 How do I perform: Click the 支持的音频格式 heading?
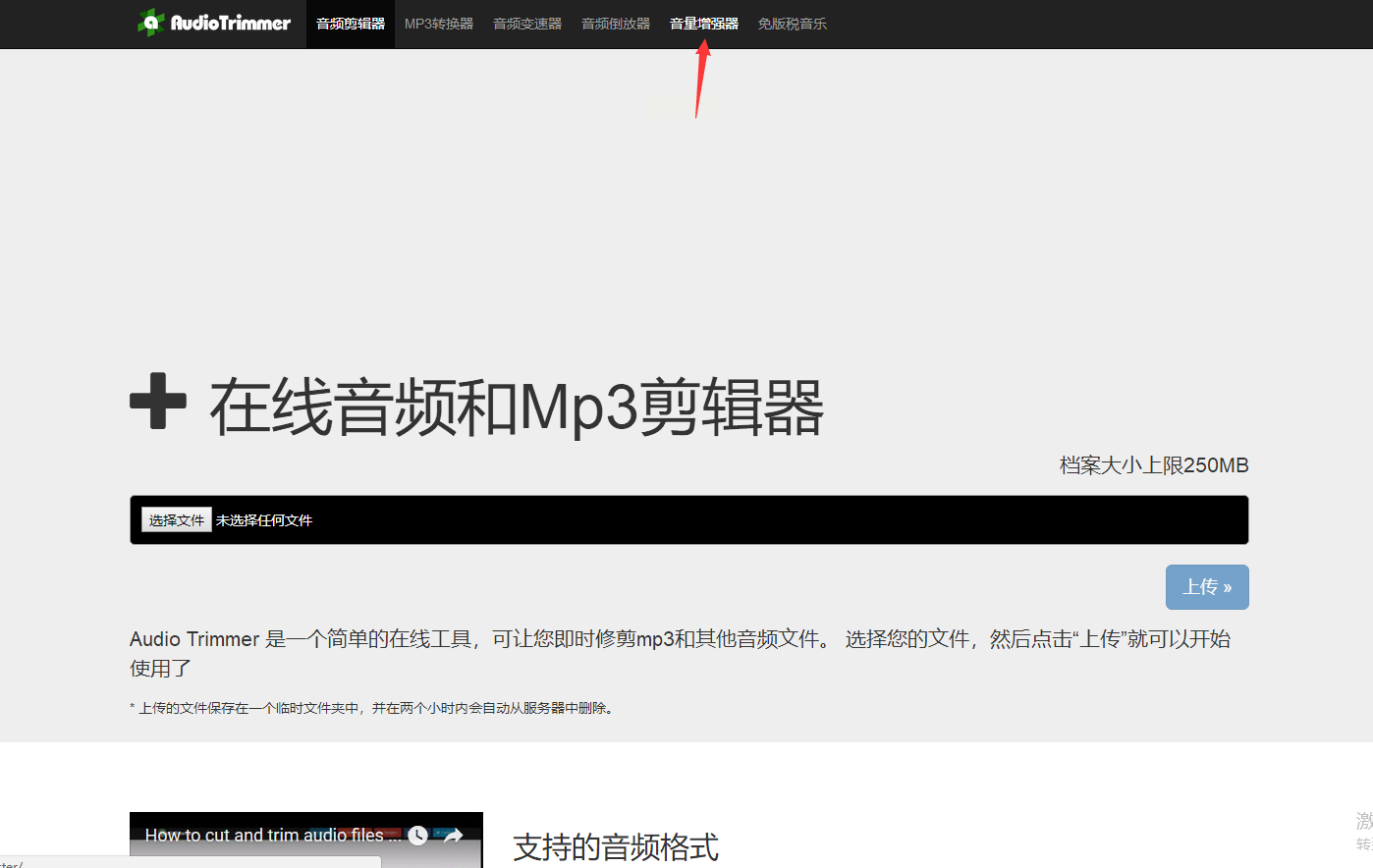point(616,846)
